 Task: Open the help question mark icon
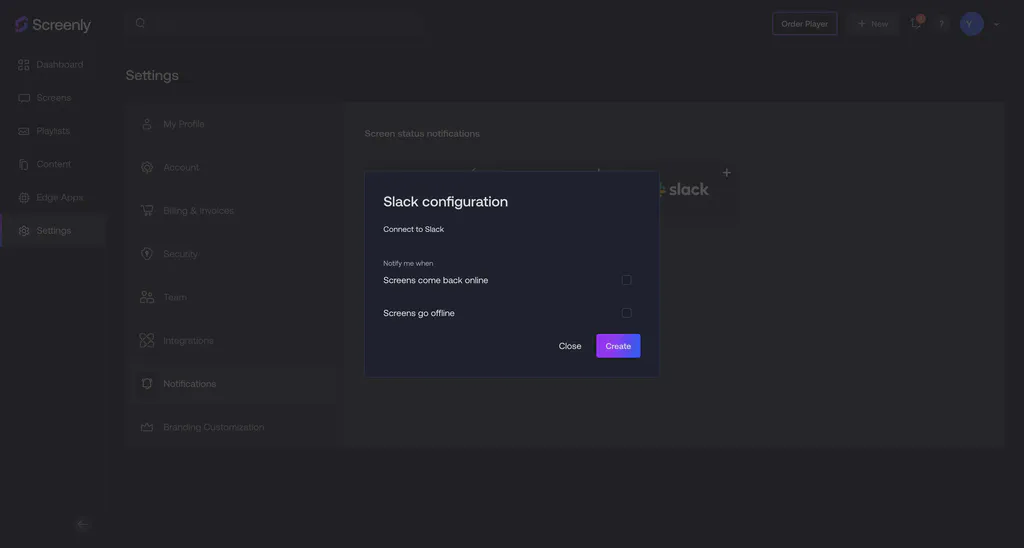pyautogui.click(x=941, y=24)
